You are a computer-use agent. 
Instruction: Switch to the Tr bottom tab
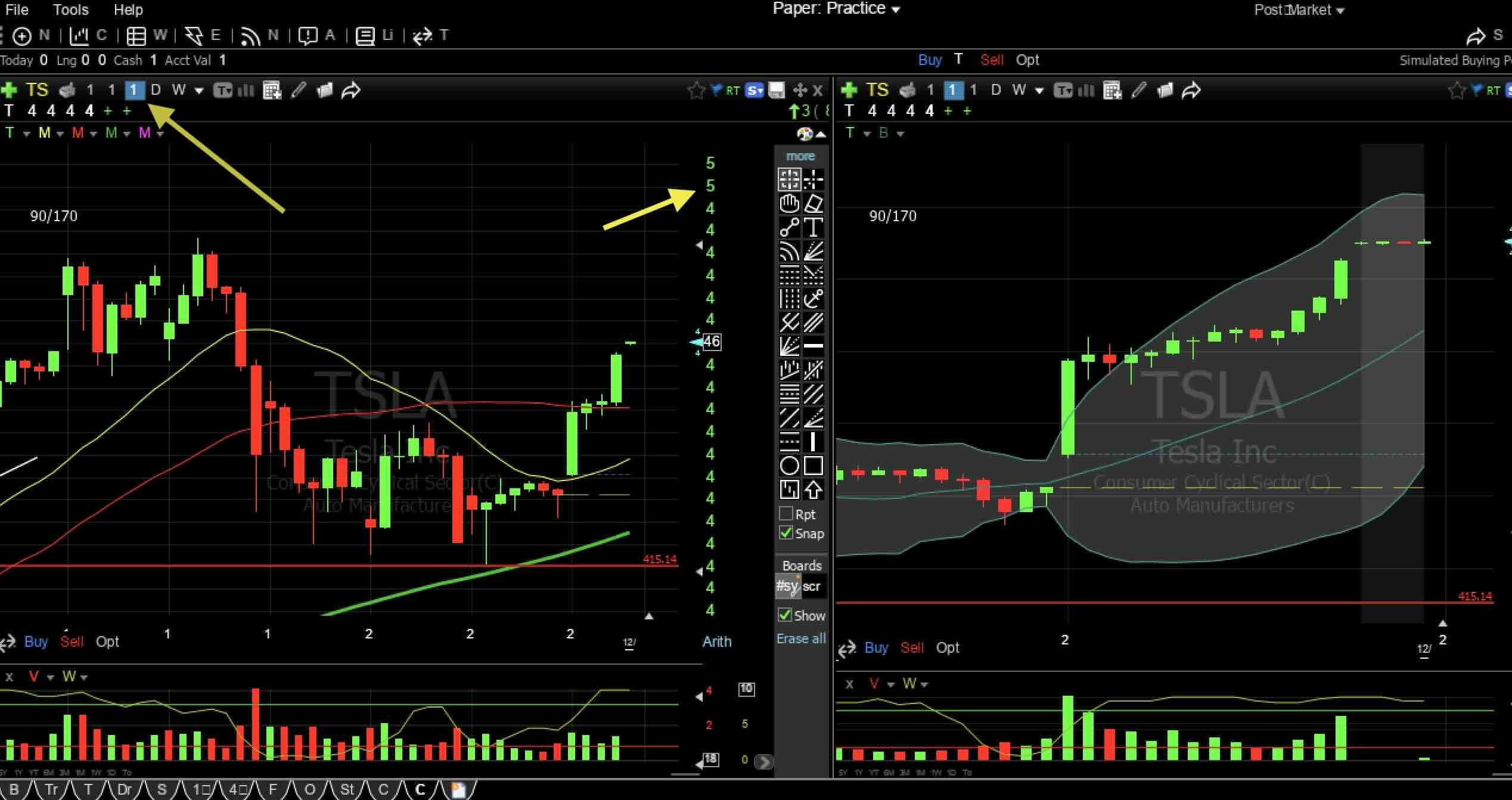coord(51,790)
